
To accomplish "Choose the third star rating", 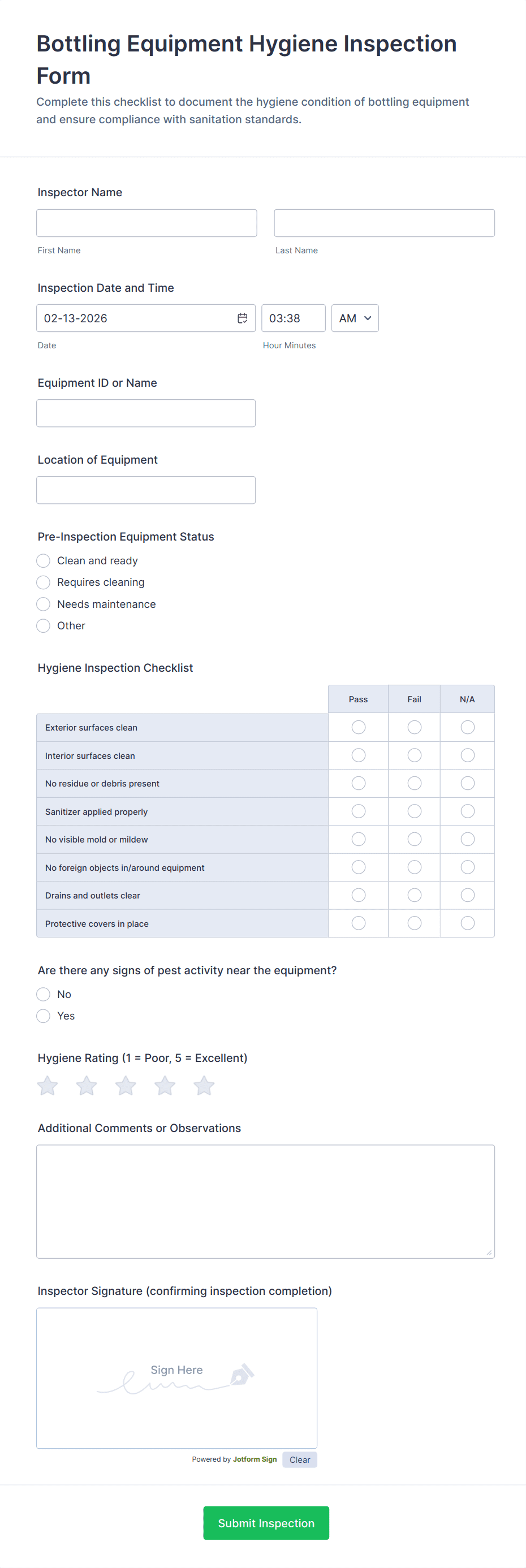I will click(126, 1085).
